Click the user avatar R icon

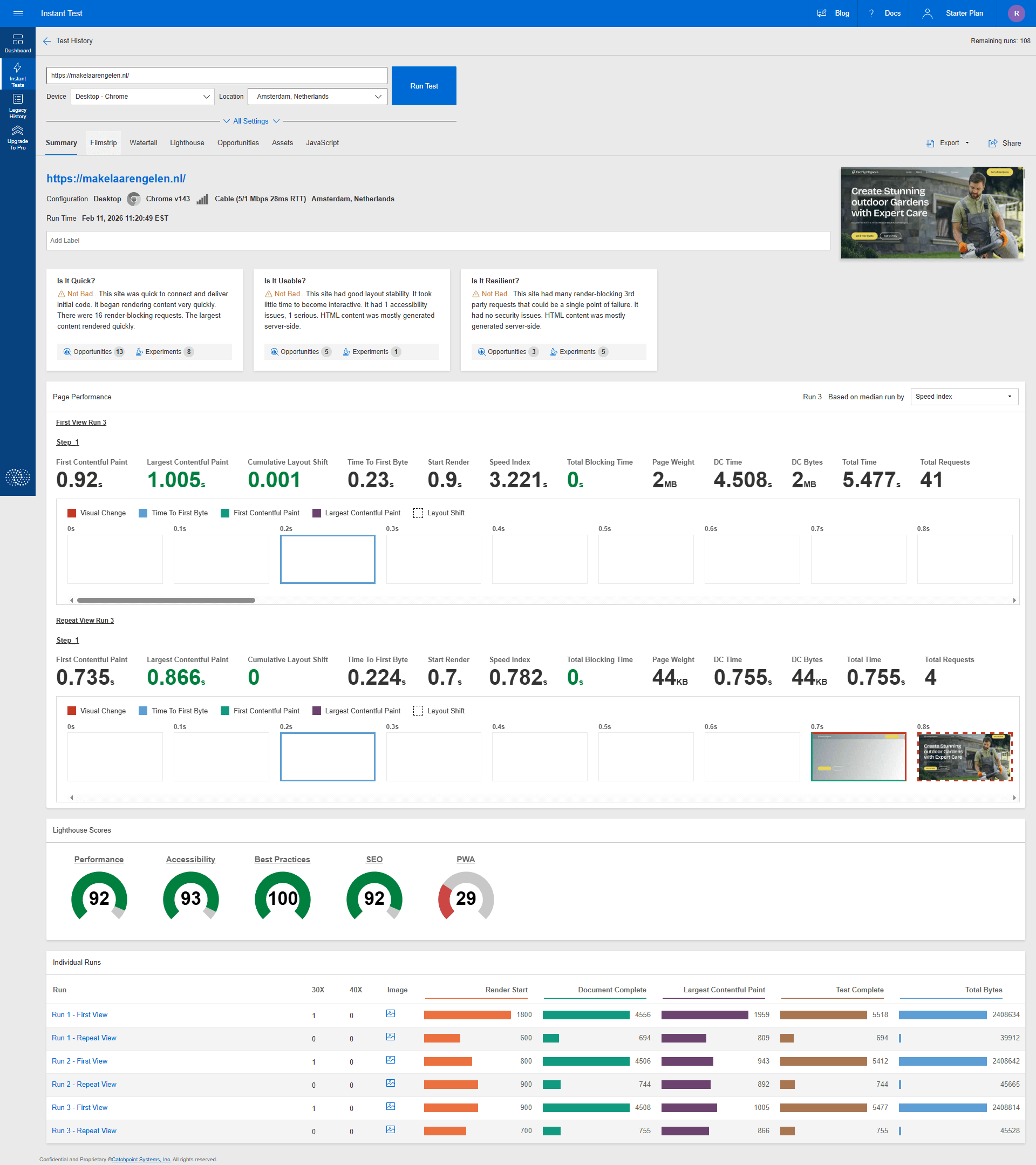click(x=1016, y=13)
